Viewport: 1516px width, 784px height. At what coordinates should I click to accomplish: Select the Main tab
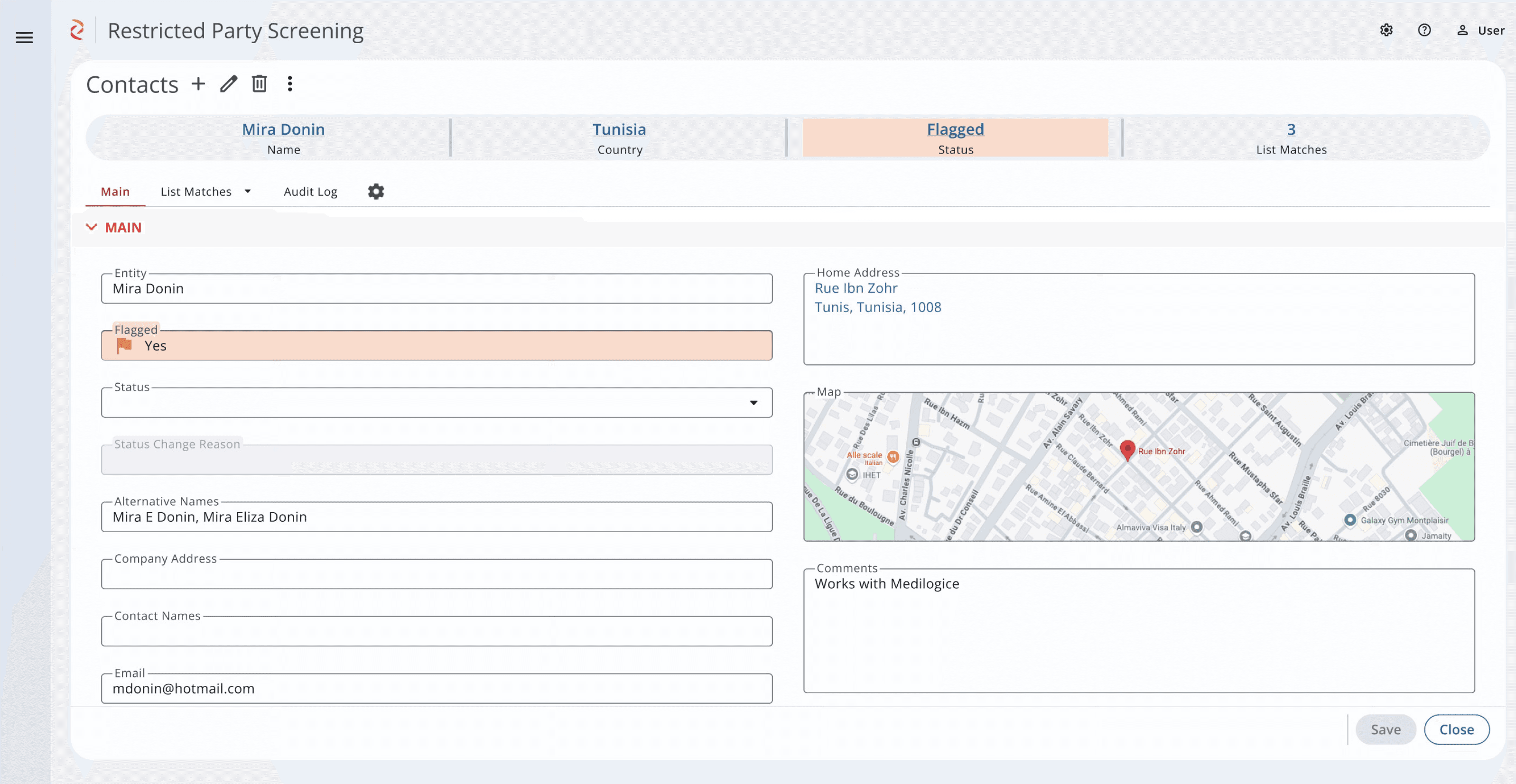coord(115,191)
